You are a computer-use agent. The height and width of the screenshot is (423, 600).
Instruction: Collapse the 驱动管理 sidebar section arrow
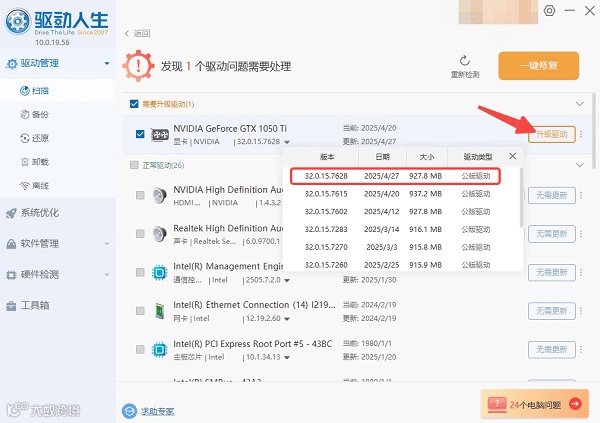click(x=107, y=64)
